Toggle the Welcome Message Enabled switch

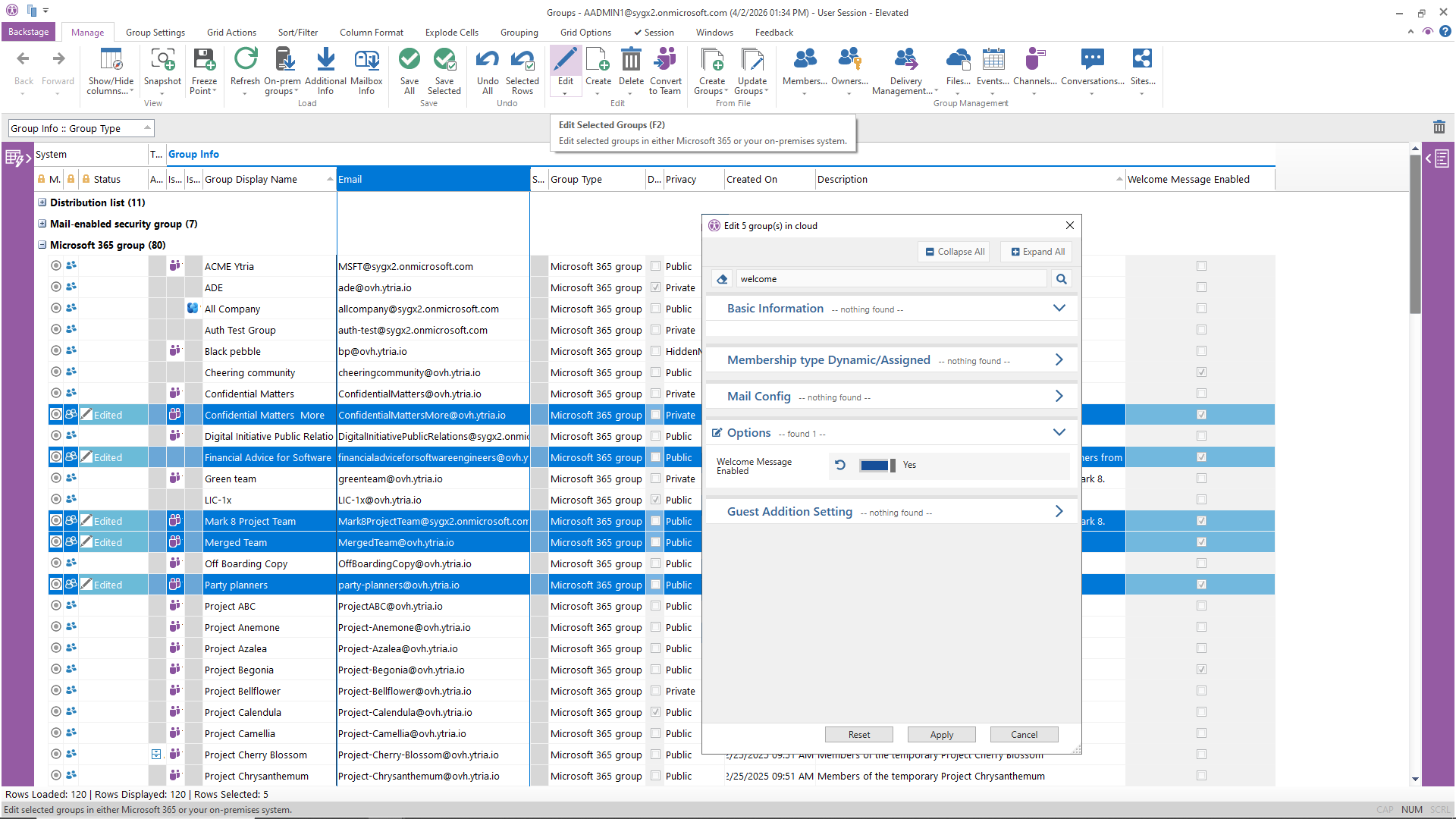pyautogui.click(x=877, y=466)
